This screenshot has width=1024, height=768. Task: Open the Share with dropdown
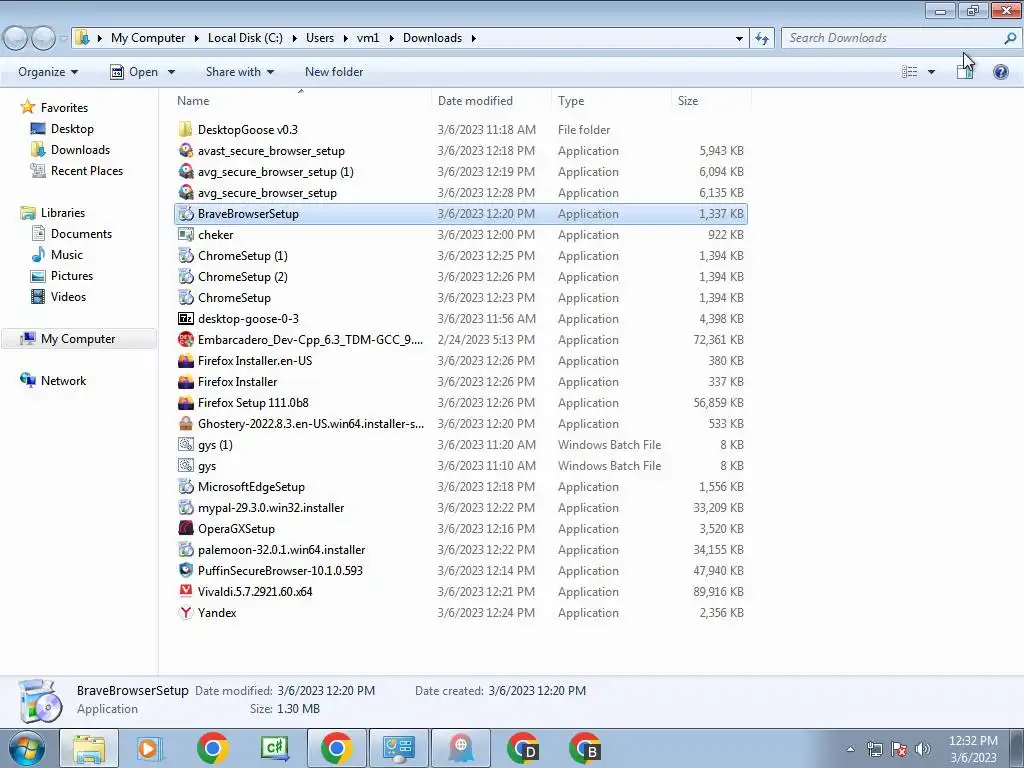[x=240, y=72]
